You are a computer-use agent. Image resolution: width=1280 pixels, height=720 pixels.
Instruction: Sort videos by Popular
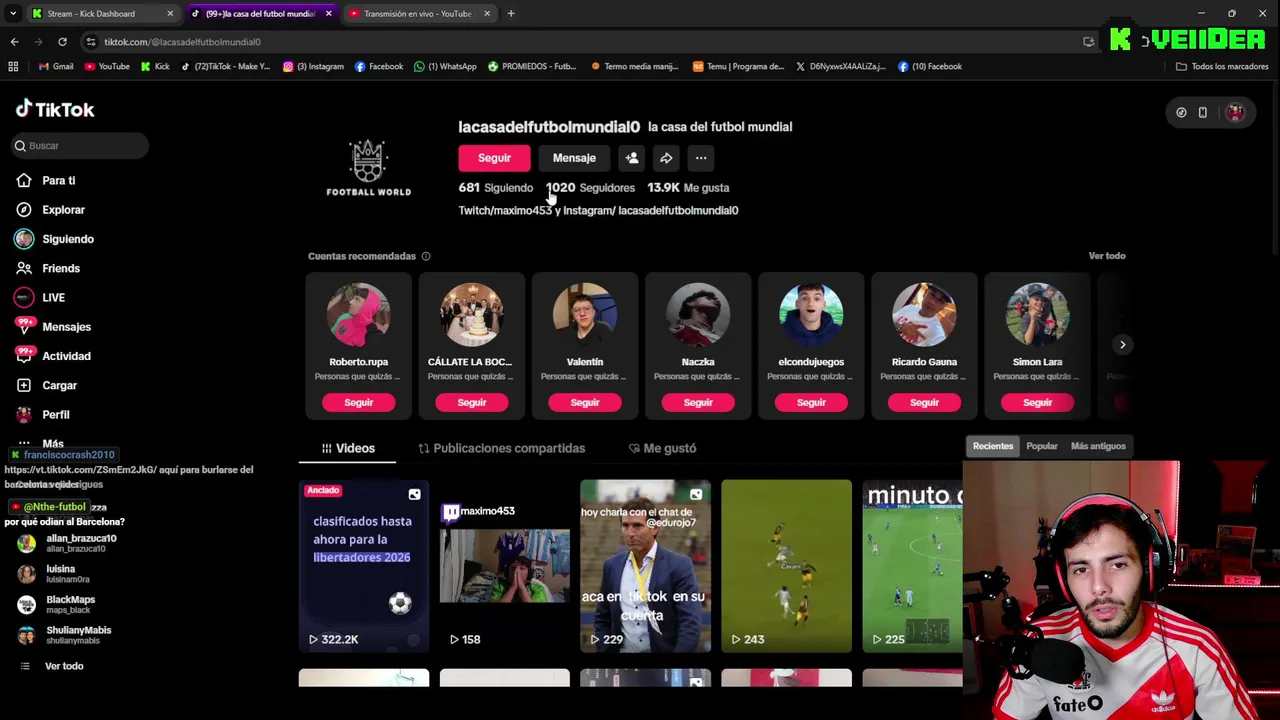pos(1041,446)
